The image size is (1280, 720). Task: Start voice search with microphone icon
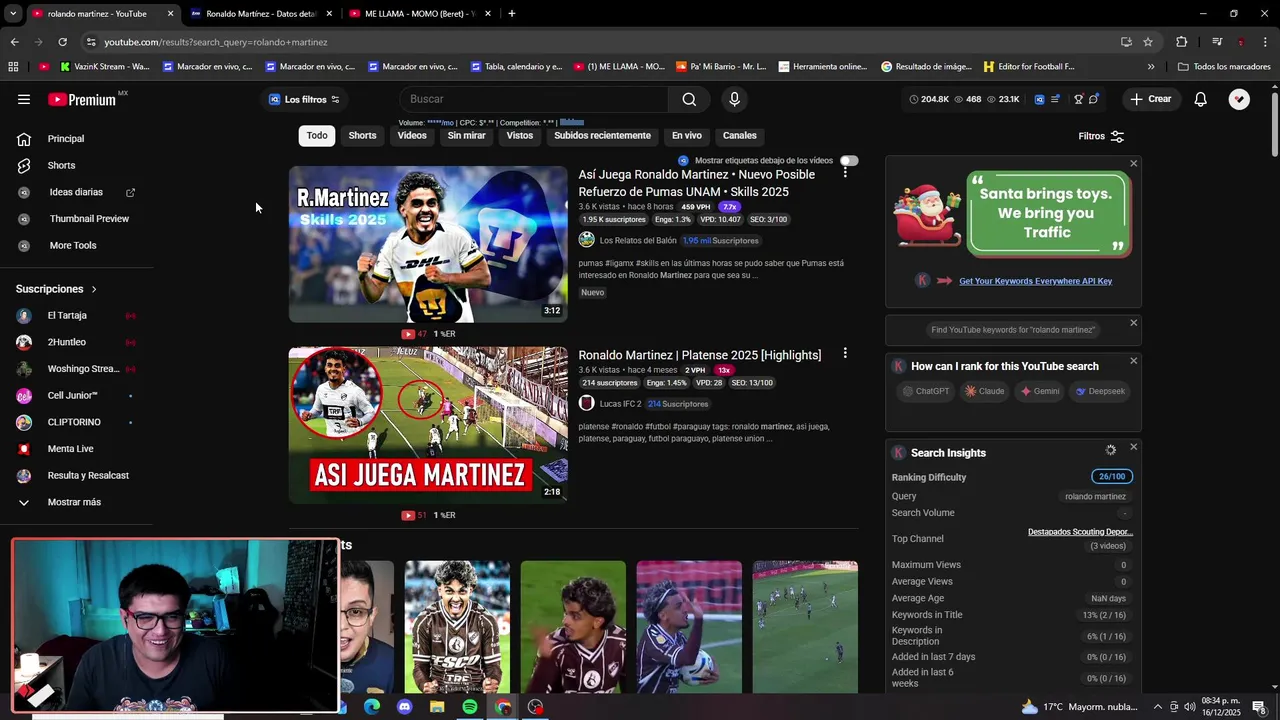[734, 99]
